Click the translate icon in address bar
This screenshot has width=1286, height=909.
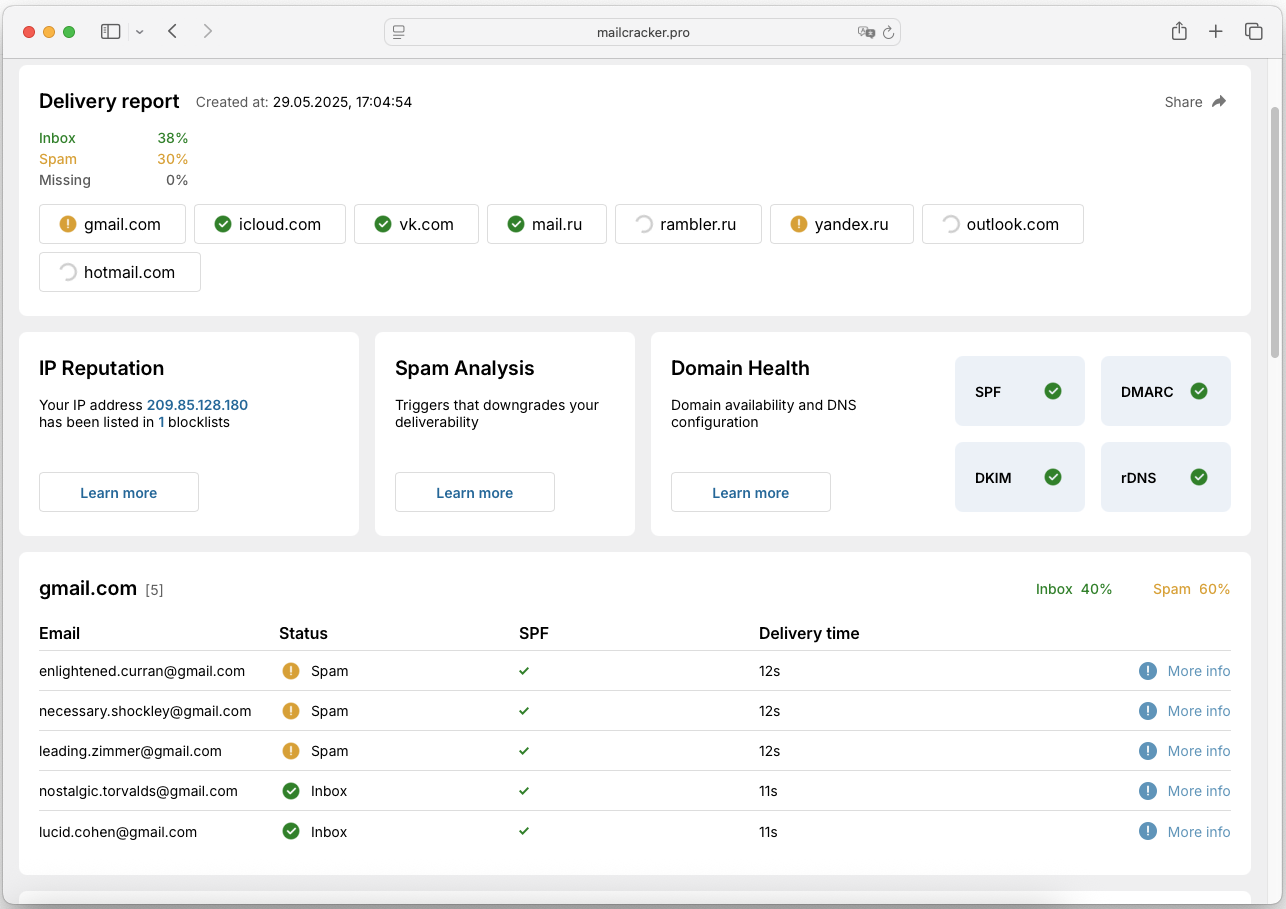pos(865,32)
